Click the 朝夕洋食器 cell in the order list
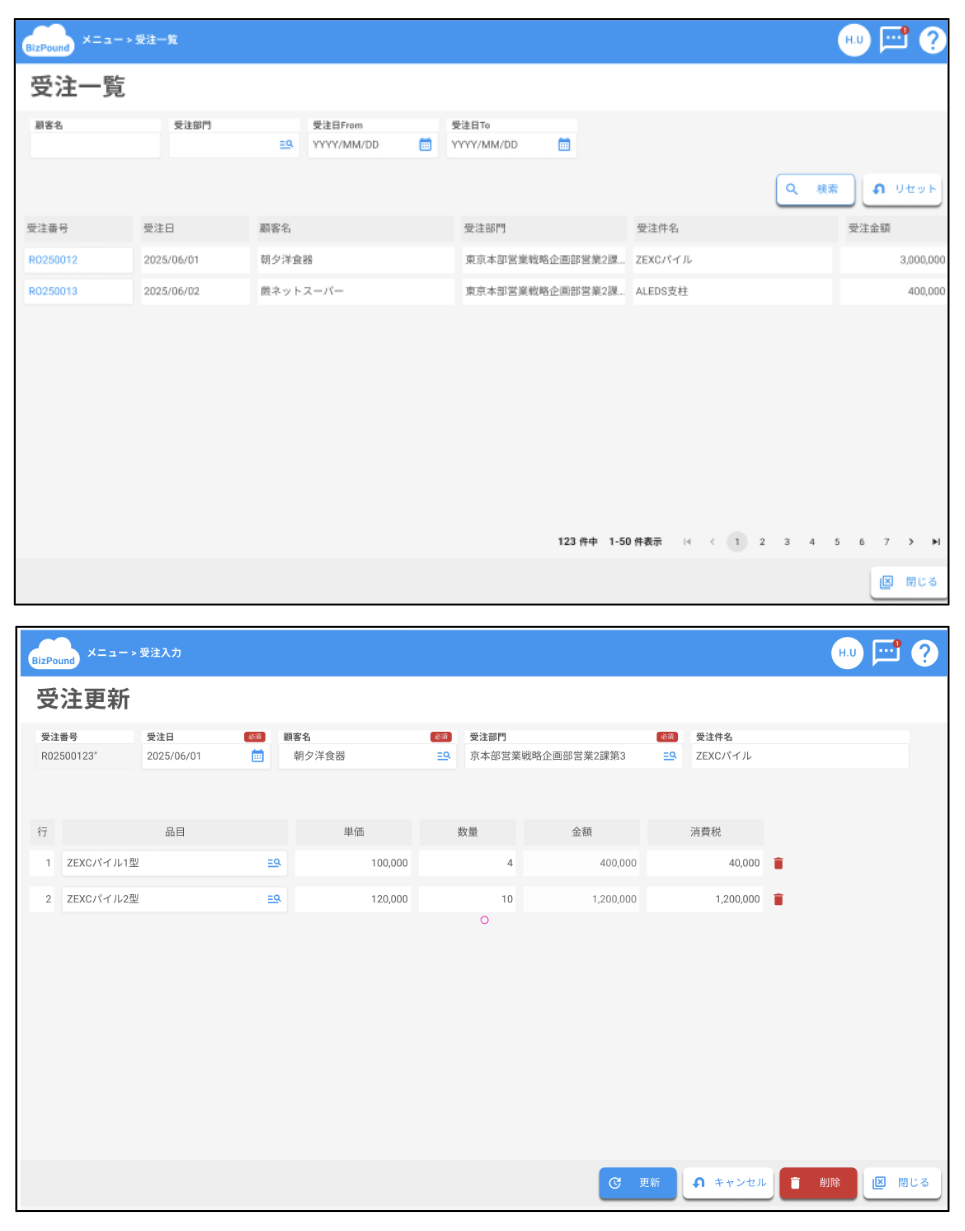Viewport: 965px width, 1231px height. point(353,260)
